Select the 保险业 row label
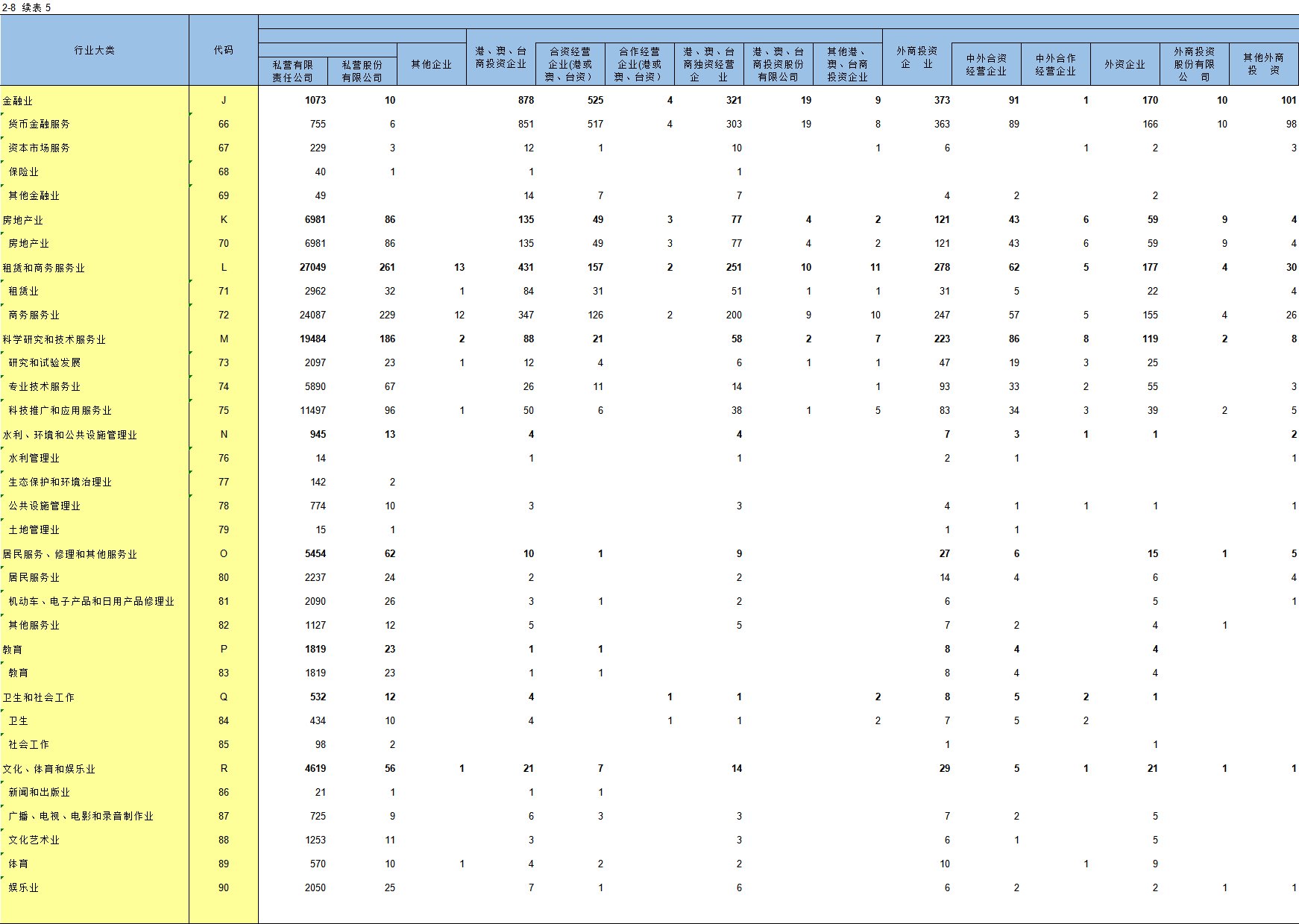1299x924 pixels. point(23,172)
